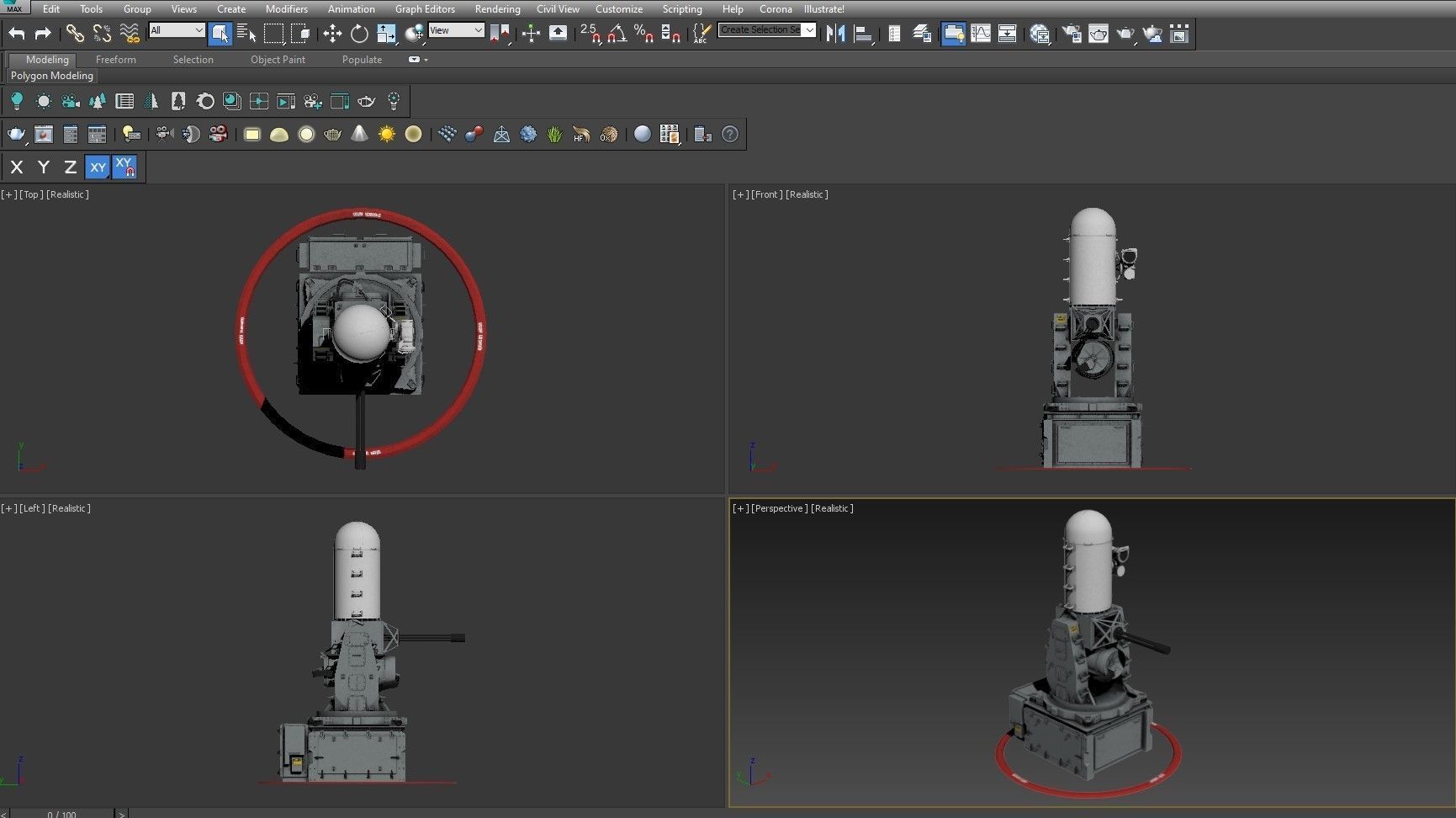
Task: Select the Select and Move tool
Action: pyautogui.click(x=332, y=34)
